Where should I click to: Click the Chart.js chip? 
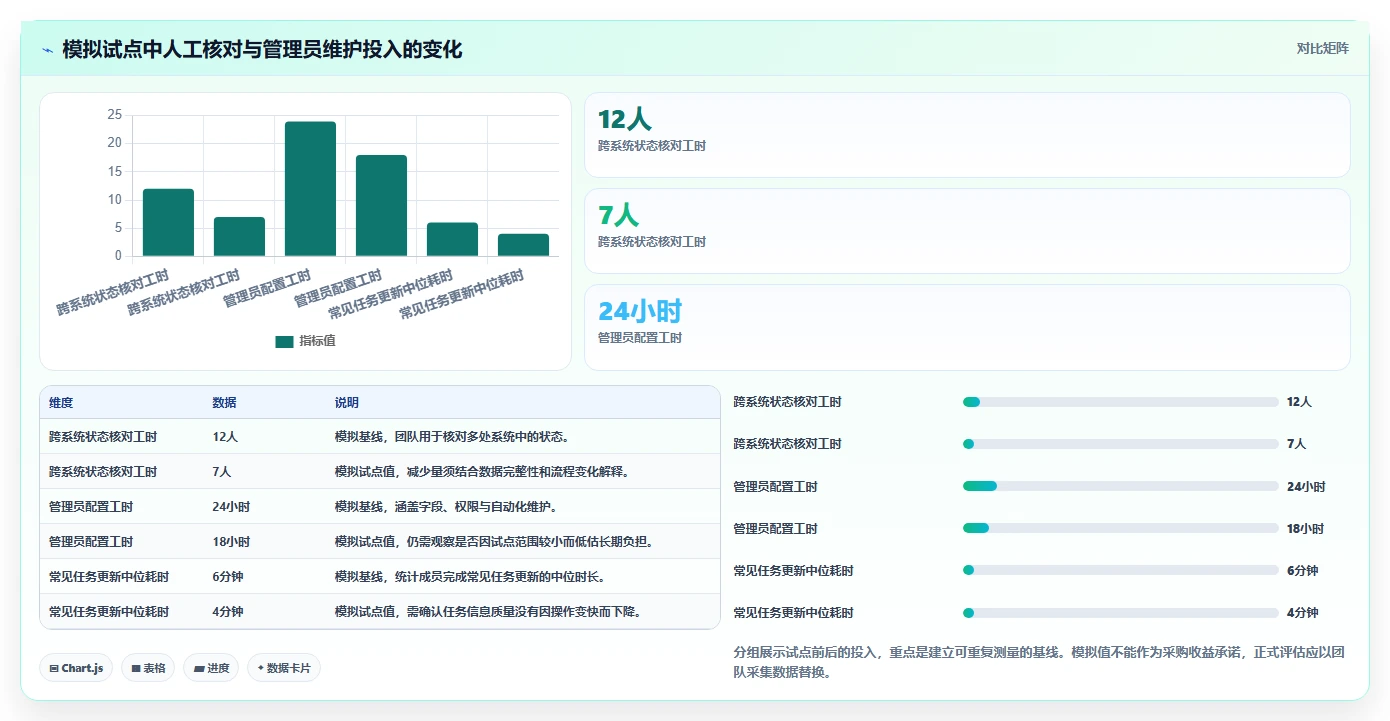coord(76,668)
